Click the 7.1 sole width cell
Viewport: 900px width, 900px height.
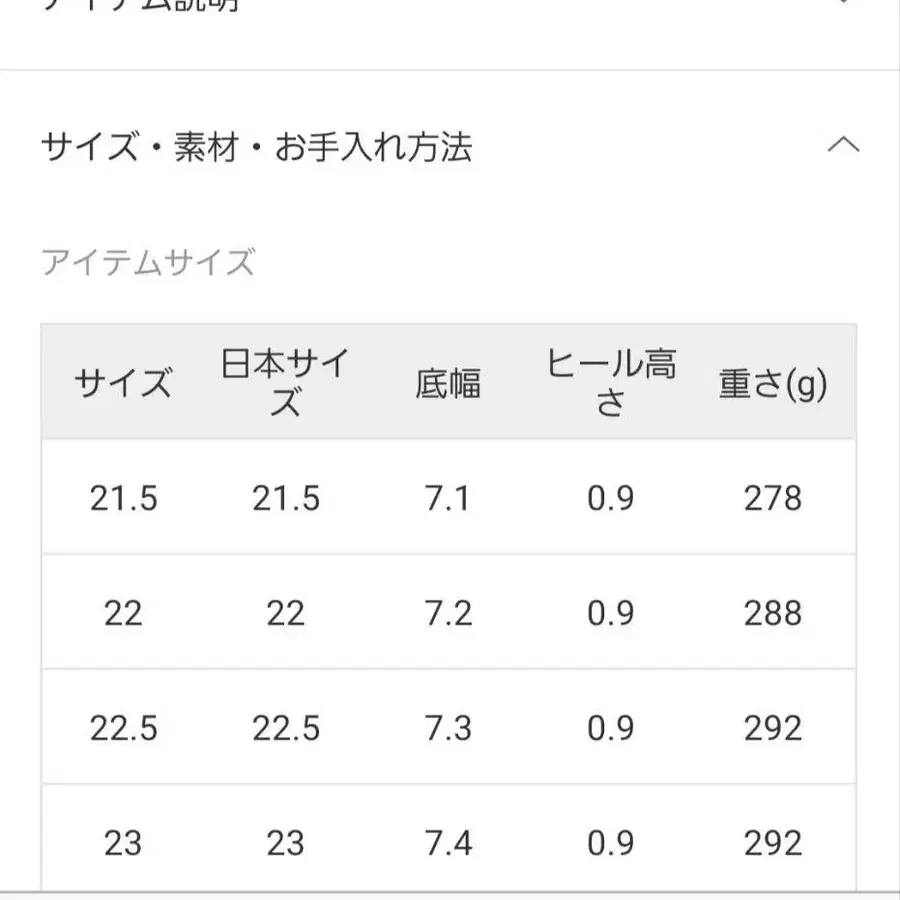pyautogui.click(x=448, y=497)
